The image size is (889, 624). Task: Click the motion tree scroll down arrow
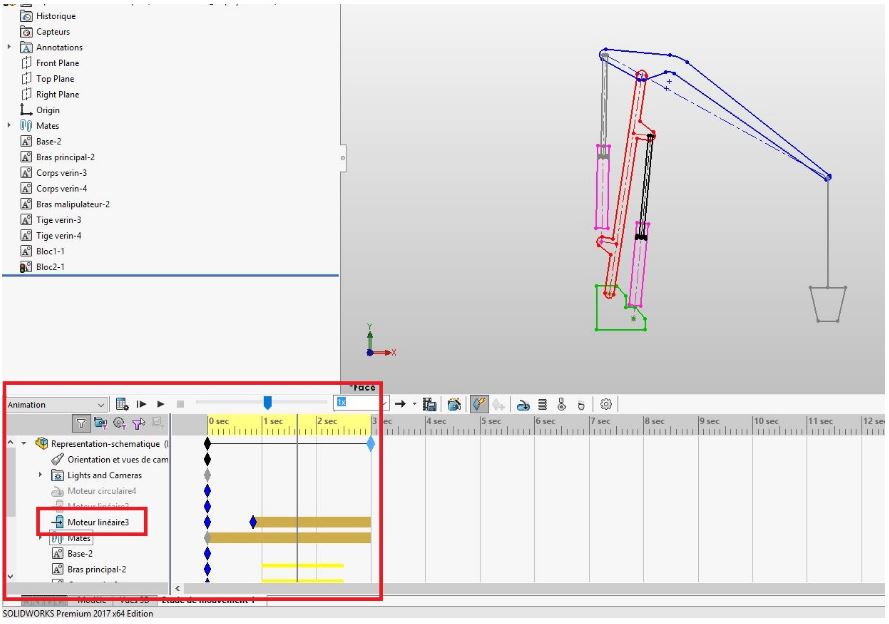(x=10, y=576)
